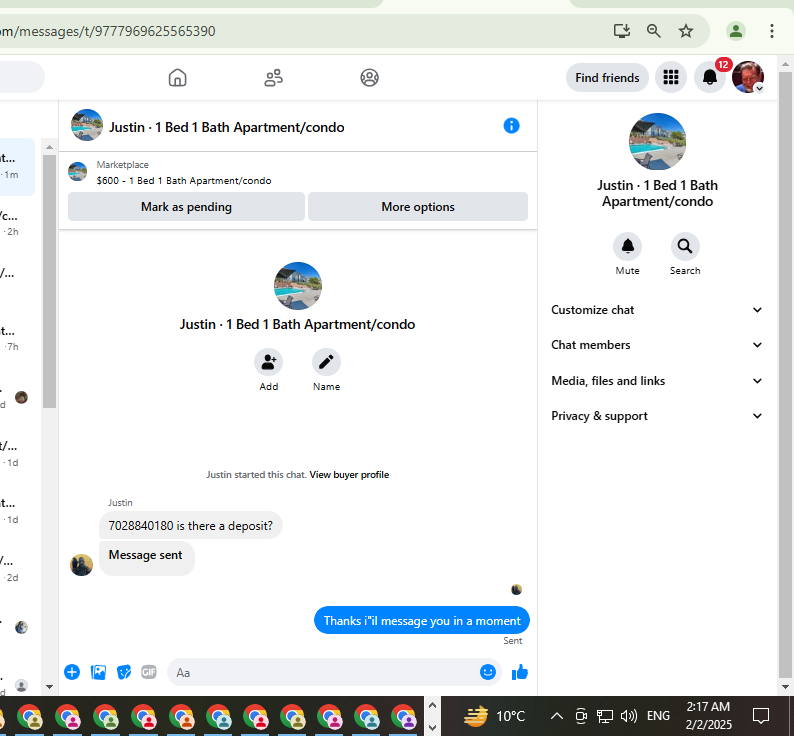The width and height of the screenshot is (794, 736).
Task: Expand Media, files and links section
Action: tap(657, 380)
